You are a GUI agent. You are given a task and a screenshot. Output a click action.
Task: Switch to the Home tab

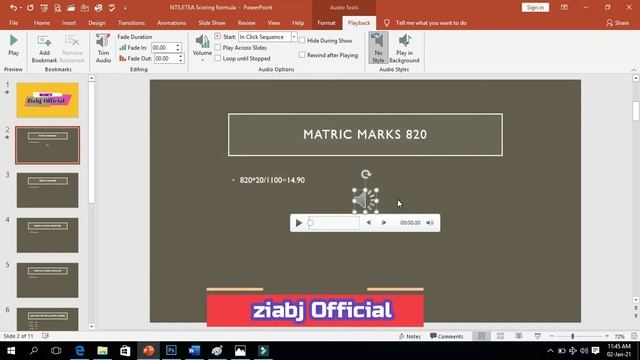click(x=42, y=23)
